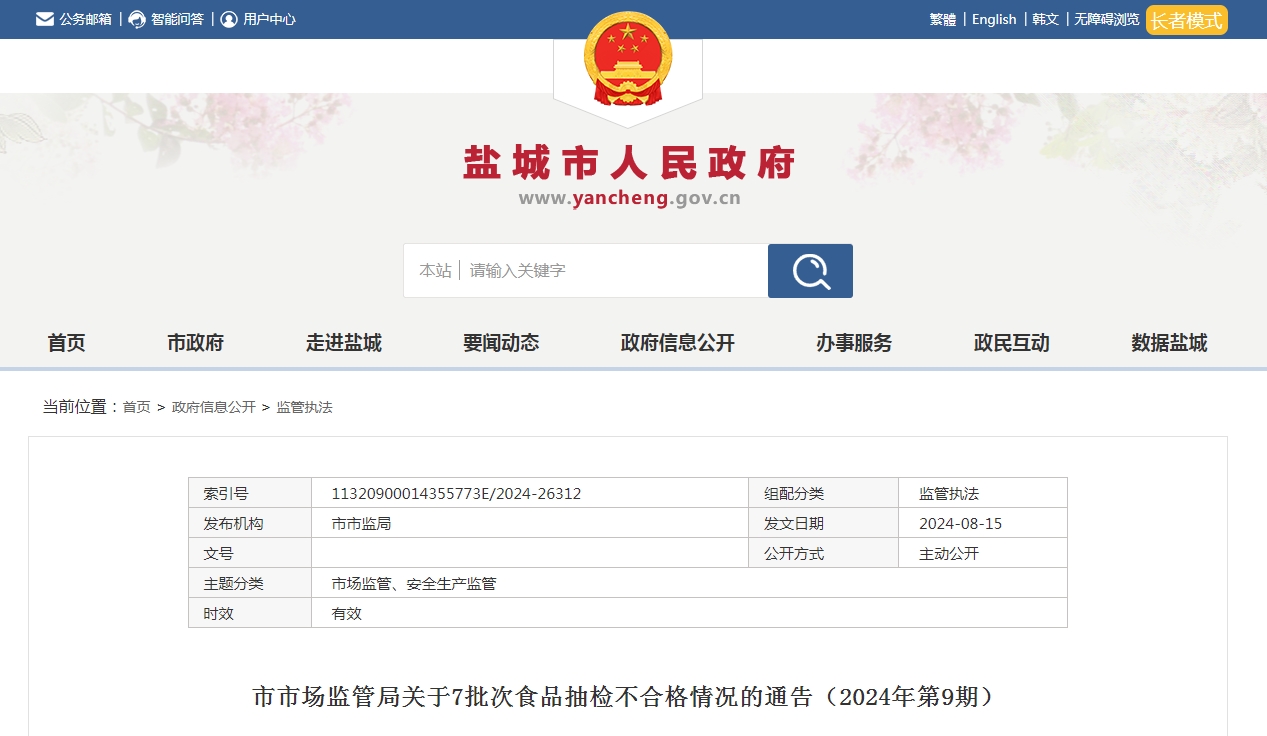Select the 有效 validity cell
This screenshot has height=736, width=1267.
point(689,613)
